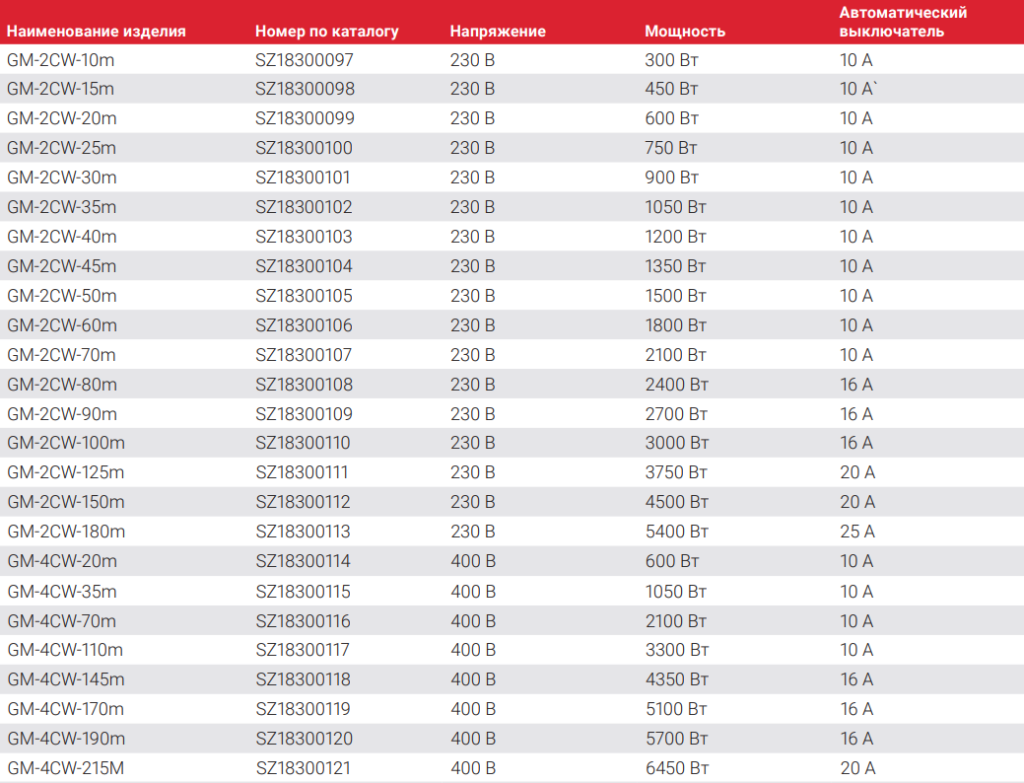Screen dimensions: 1024x783
Task: Select the "Напряжение" header cell
Action: point(498,31)
